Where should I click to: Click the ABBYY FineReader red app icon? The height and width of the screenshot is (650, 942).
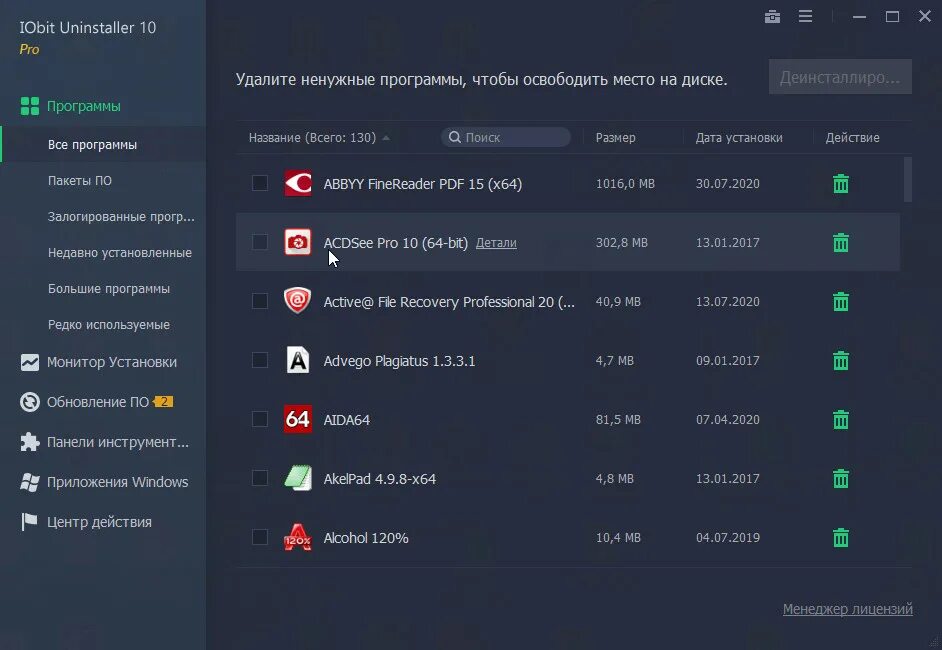pyautogui.click(x=297, y=183)
